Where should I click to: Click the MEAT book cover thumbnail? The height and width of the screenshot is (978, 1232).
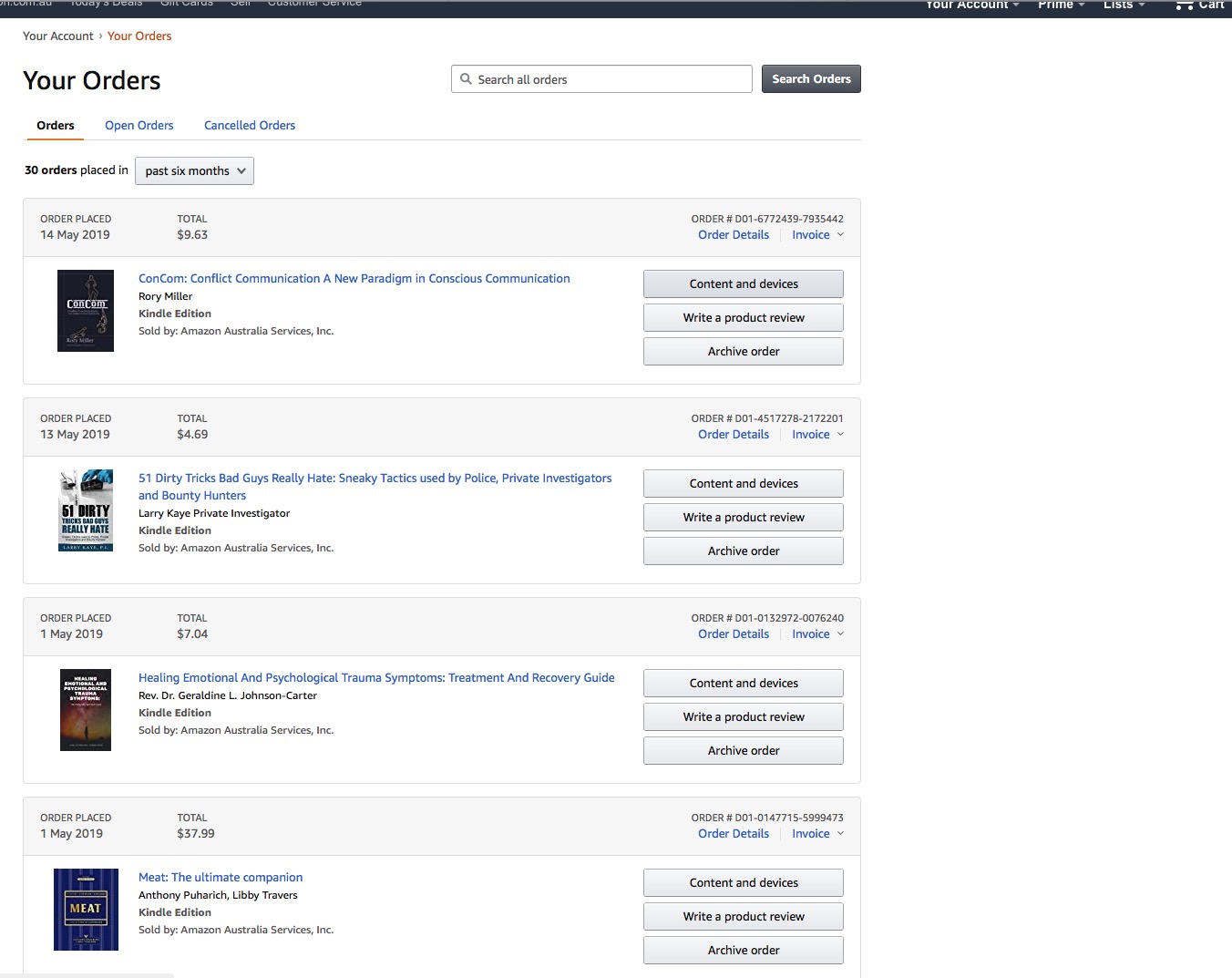[x=86, y=910]
